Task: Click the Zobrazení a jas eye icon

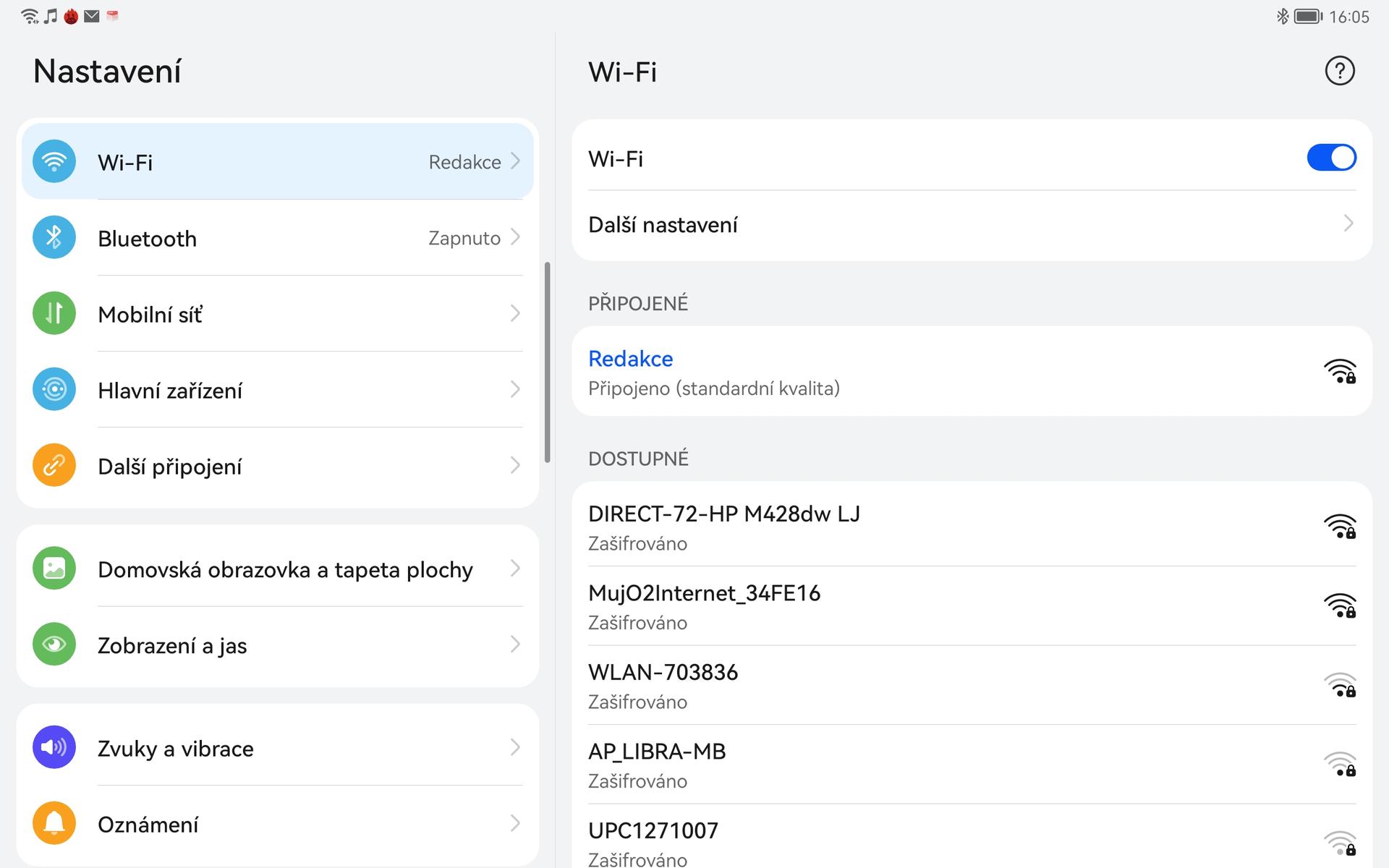Action: point(54,644)
